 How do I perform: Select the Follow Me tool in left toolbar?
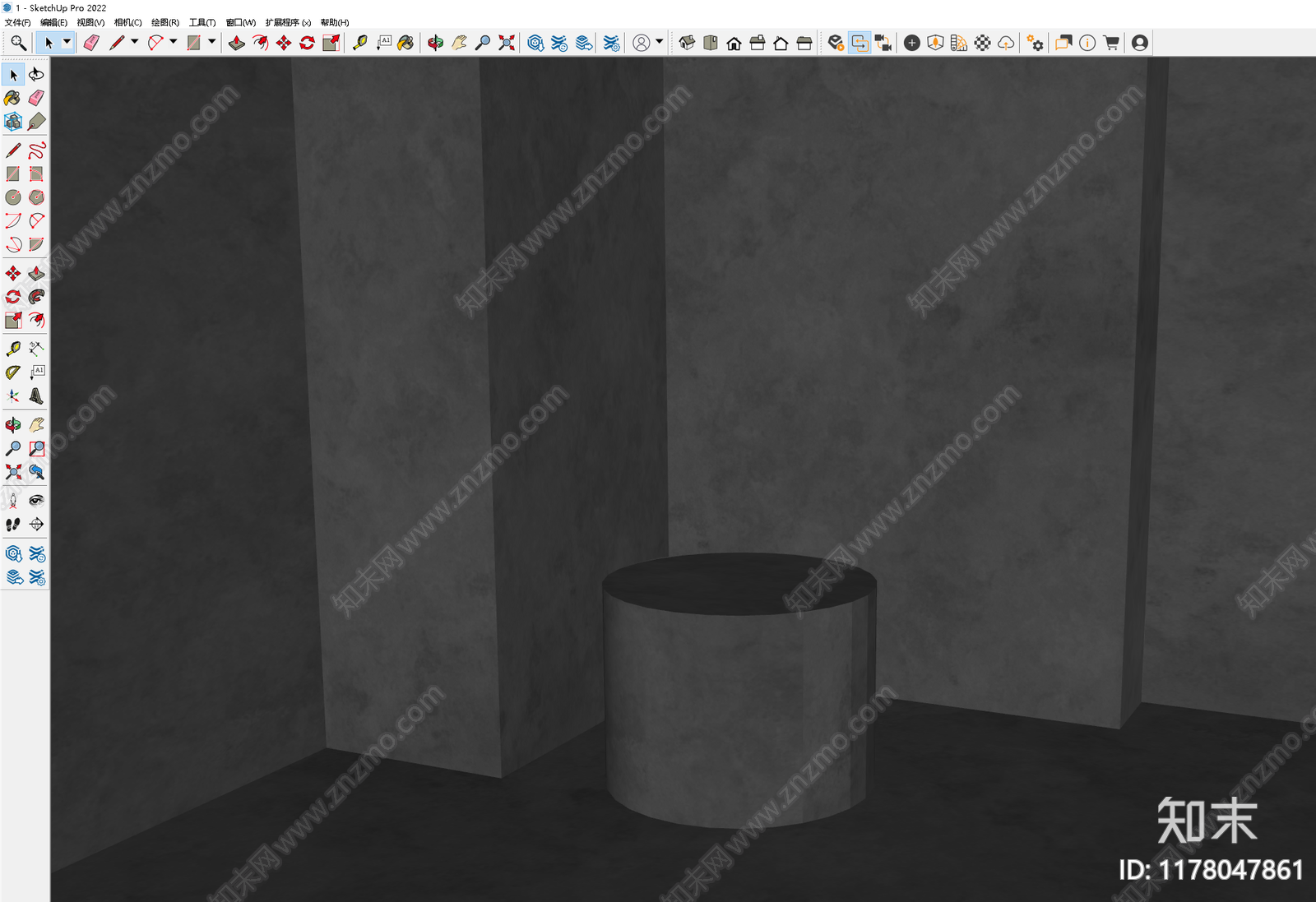[x=36, y=297]
